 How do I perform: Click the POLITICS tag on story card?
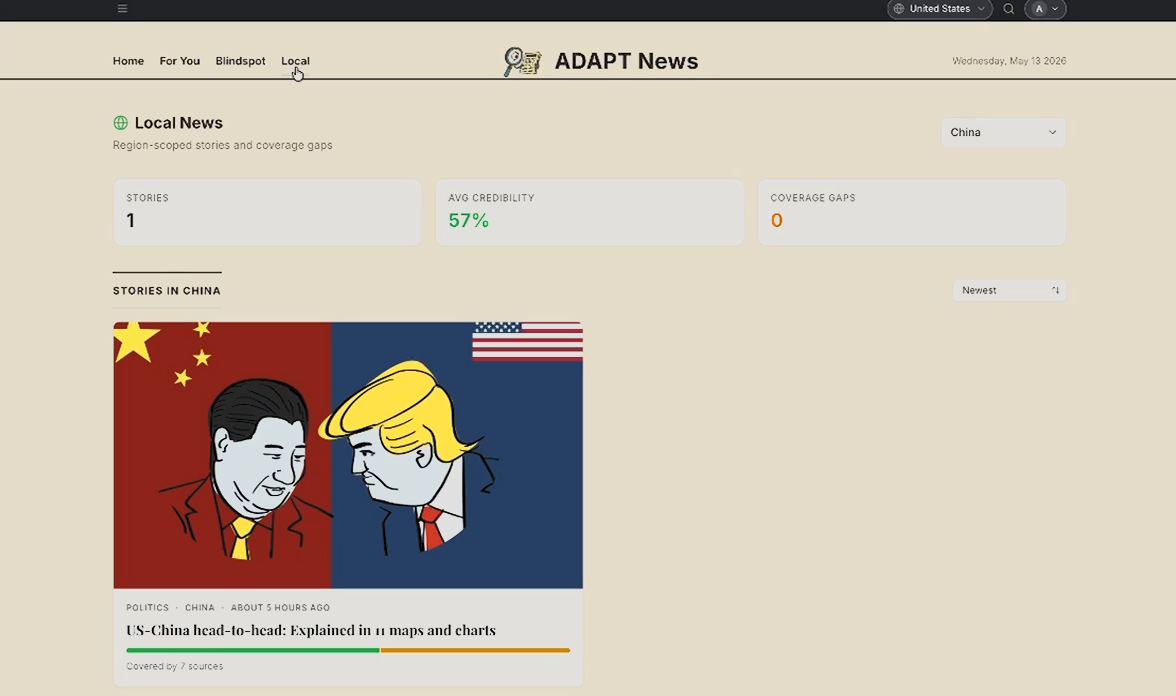(x=147, y=608)
